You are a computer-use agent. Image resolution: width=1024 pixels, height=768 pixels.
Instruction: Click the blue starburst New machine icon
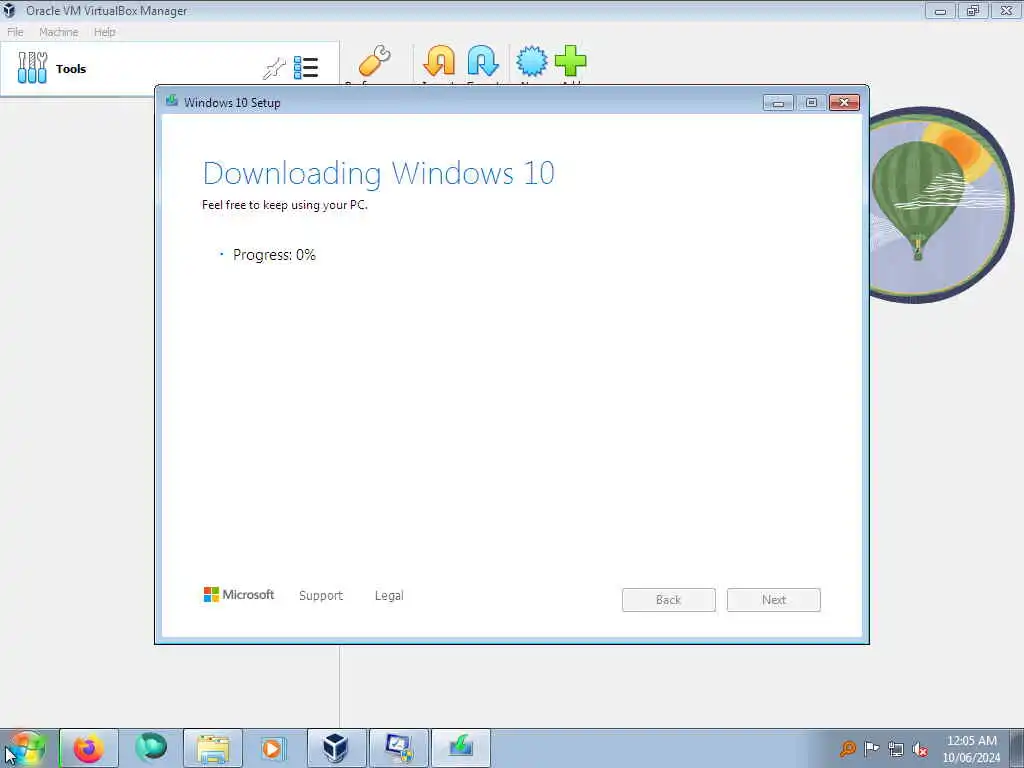[532, 61]
